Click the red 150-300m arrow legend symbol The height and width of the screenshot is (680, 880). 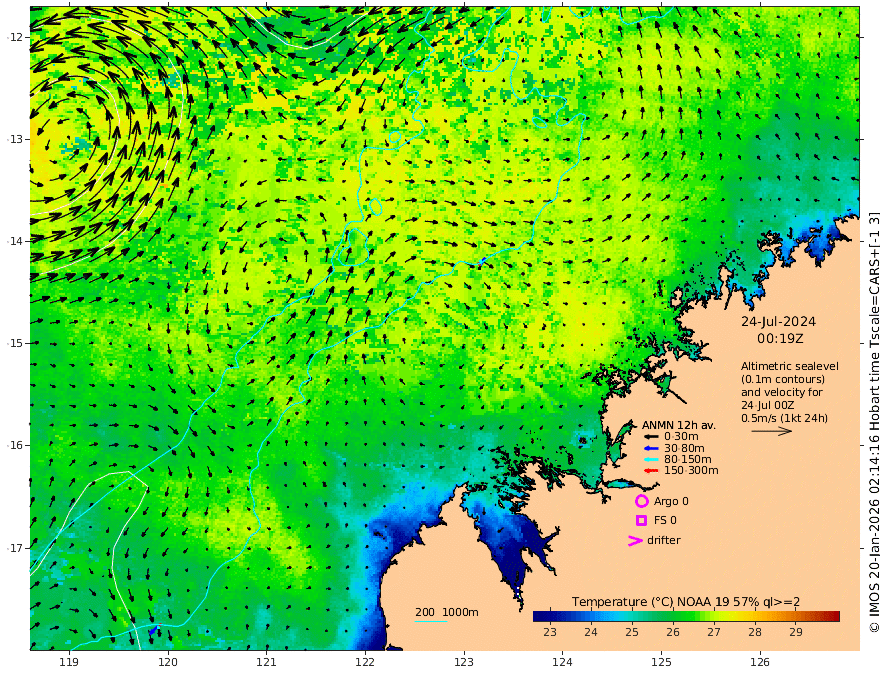coord(651,471)
